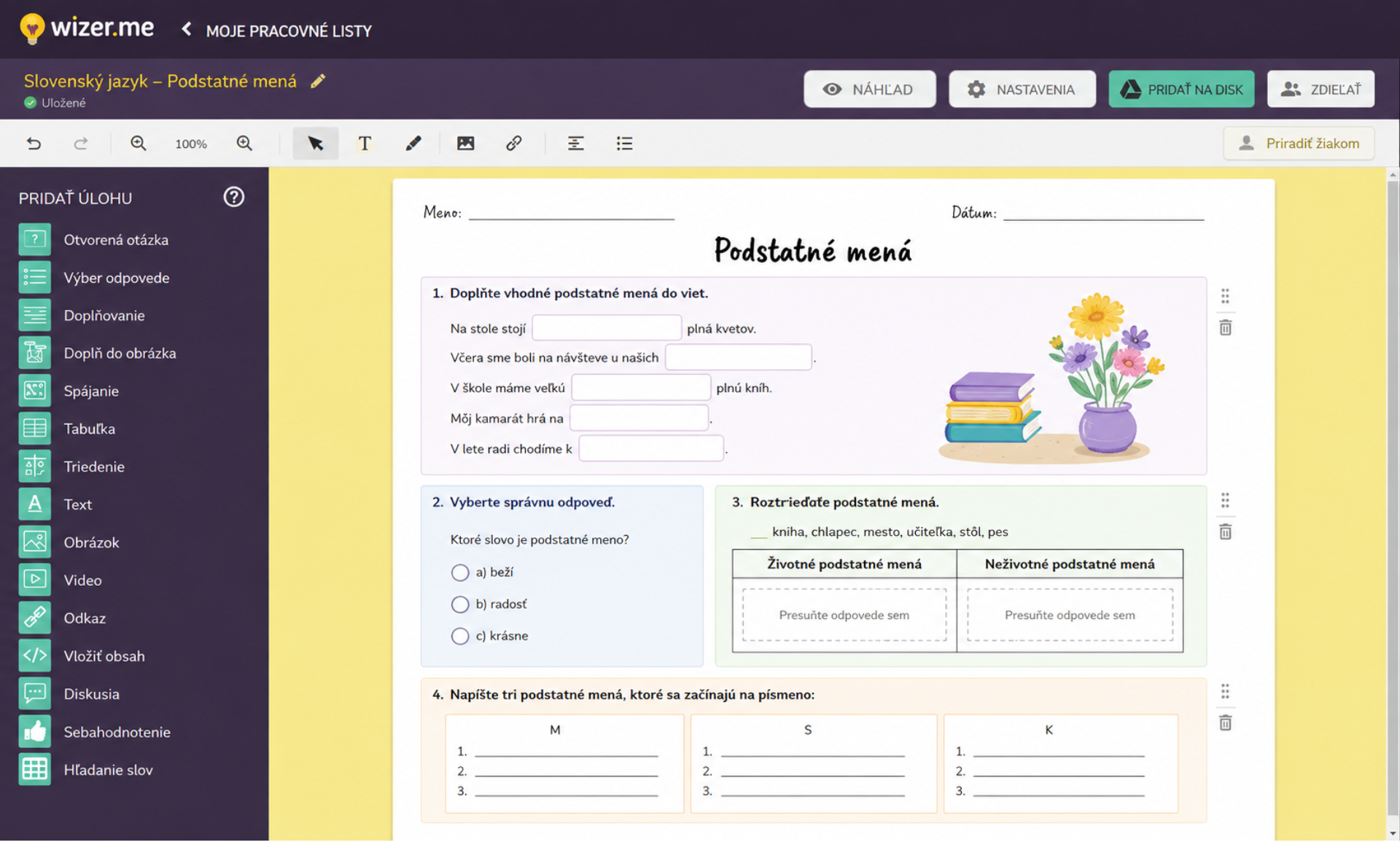Add a Doplňovanie task
Viewport: 1400px width, 845px height.
(82, 316)
